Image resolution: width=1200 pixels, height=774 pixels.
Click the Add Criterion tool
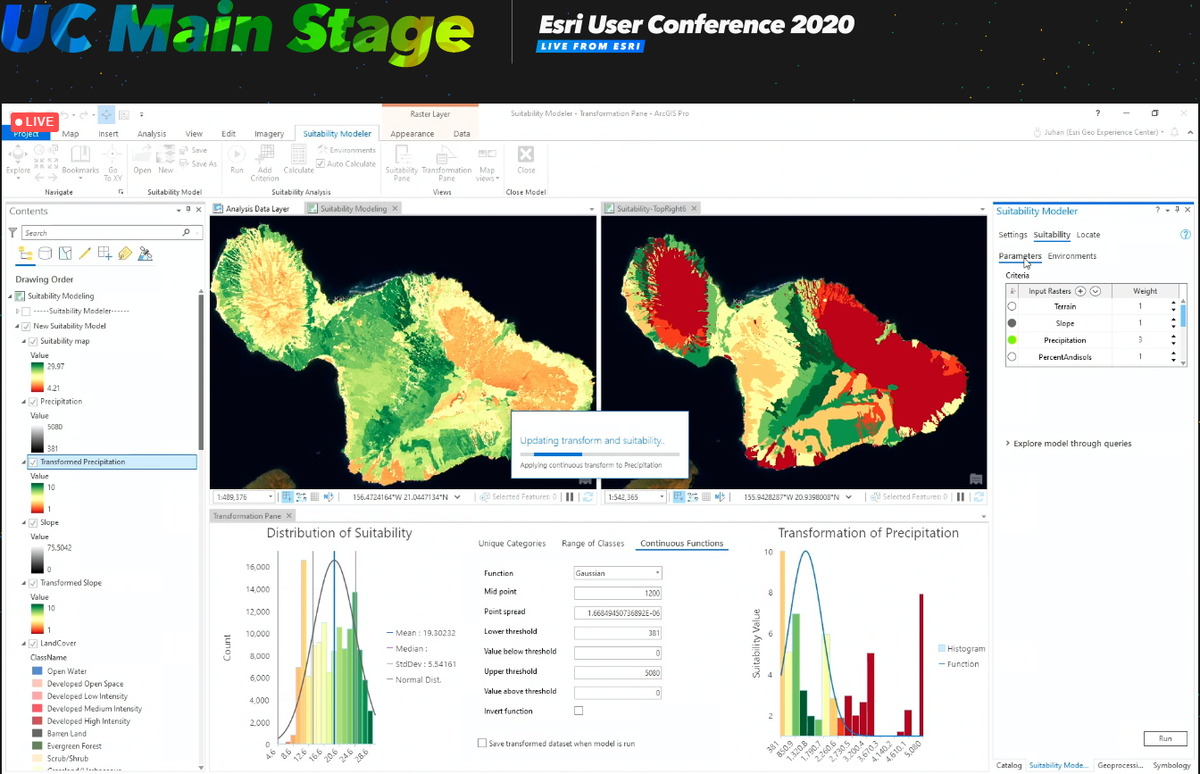click(x=265, y=163)
